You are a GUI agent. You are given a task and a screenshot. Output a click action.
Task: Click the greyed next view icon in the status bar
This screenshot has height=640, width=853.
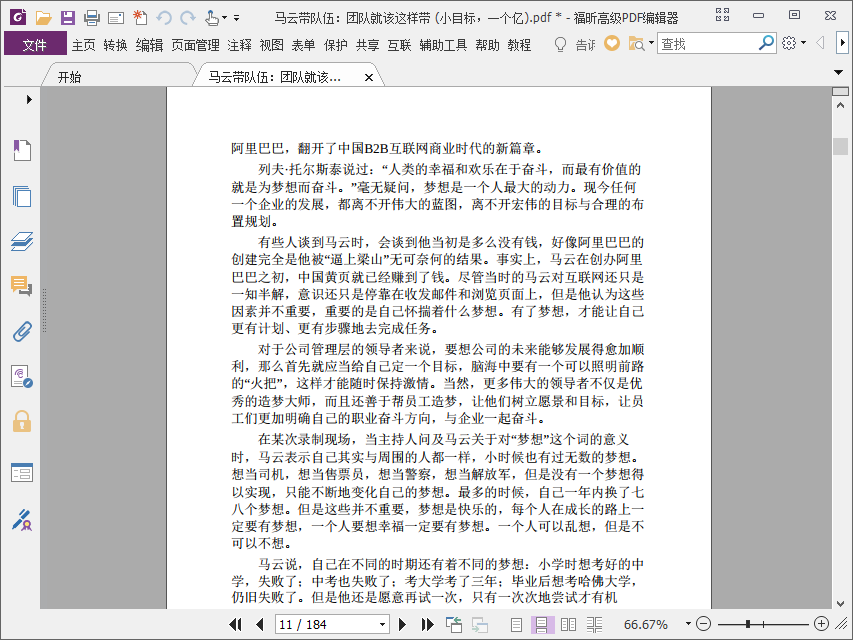pyautogui.click(x=480, y=624)
